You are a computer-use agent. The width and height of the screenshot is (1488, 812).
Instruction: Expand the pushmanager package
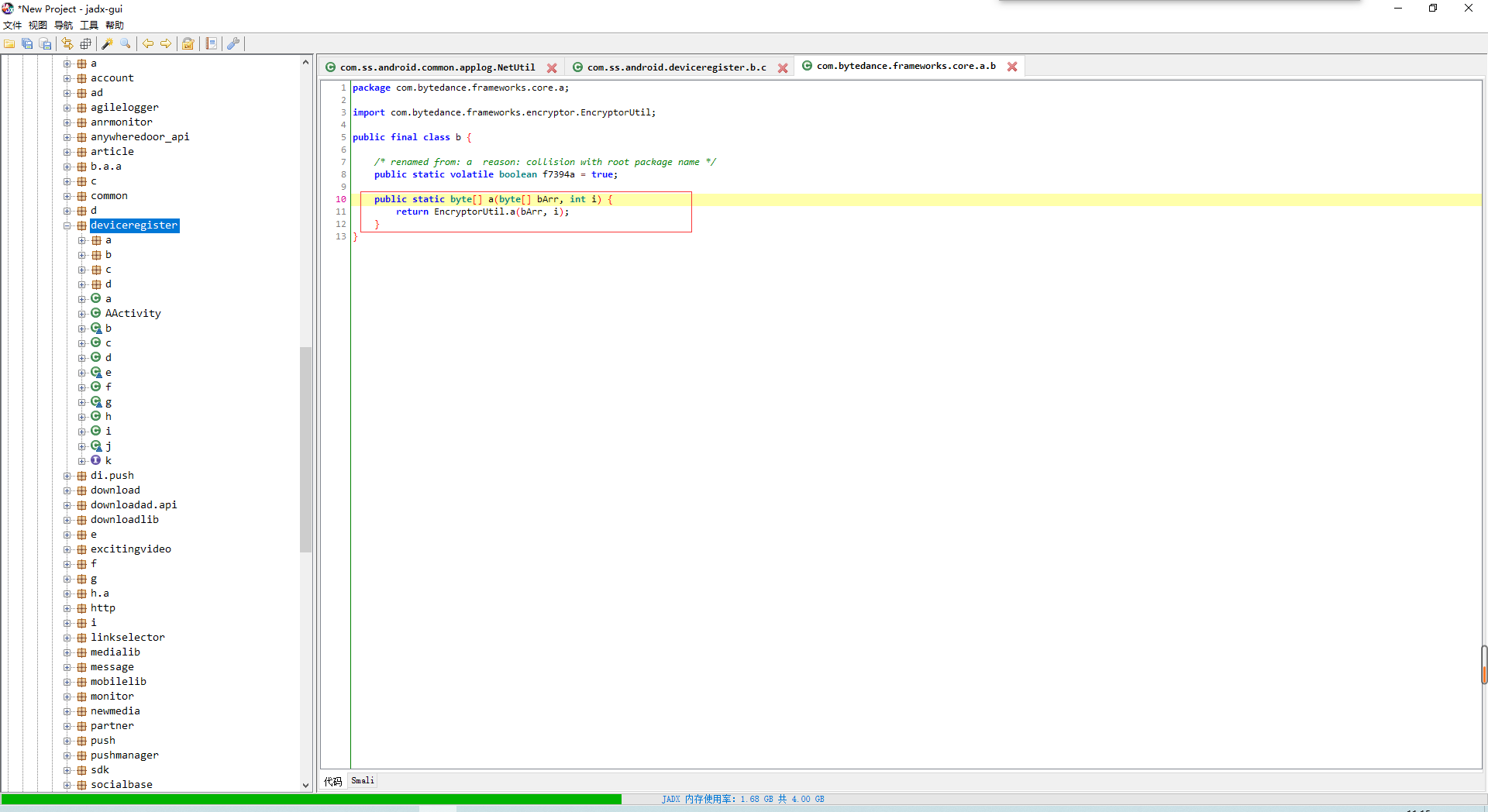tap(67, 755)
